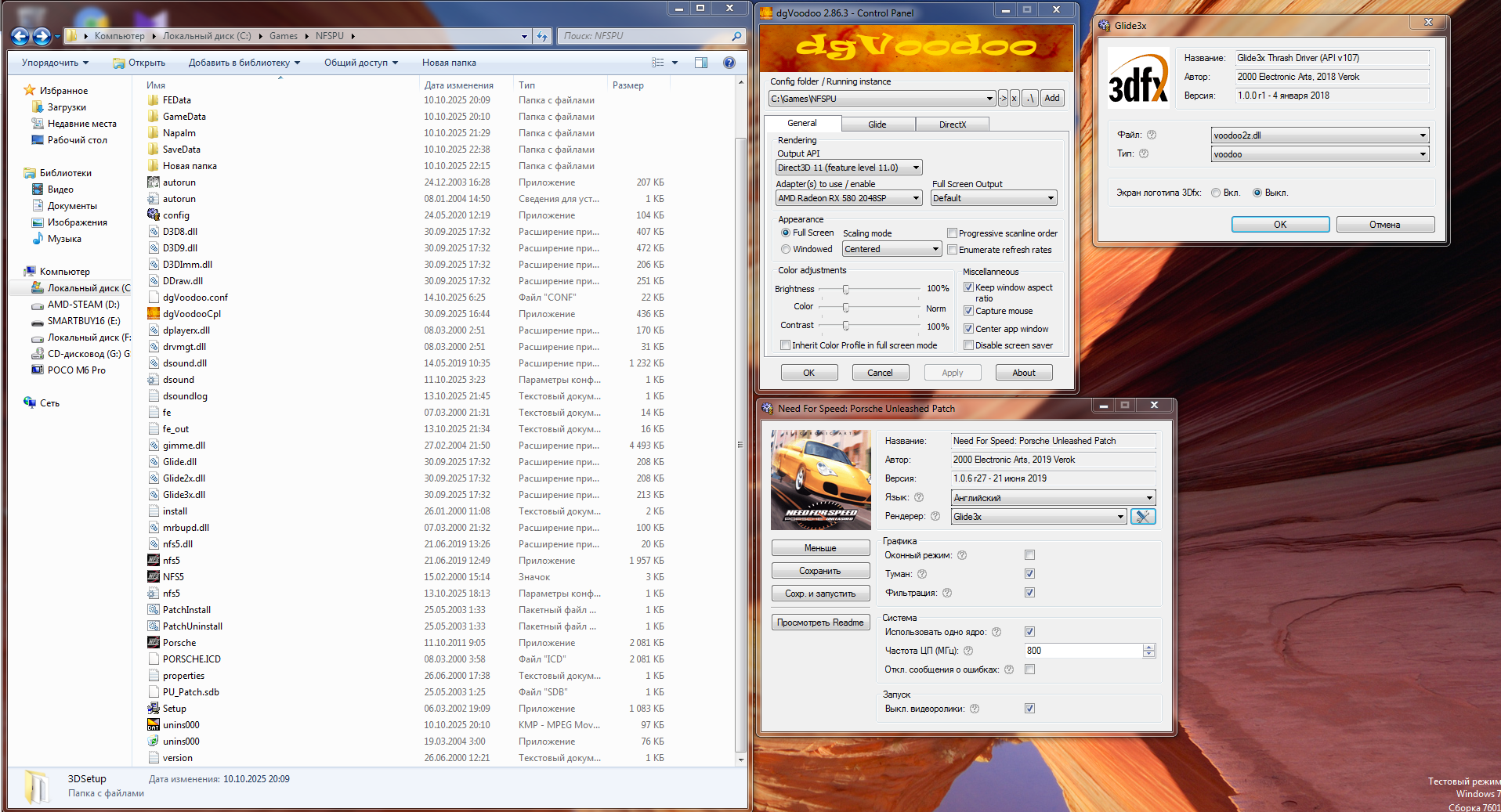Open Explorer help question mark icon
Image resolution: width=1501 pixels, height=812 pixels.
729,63
